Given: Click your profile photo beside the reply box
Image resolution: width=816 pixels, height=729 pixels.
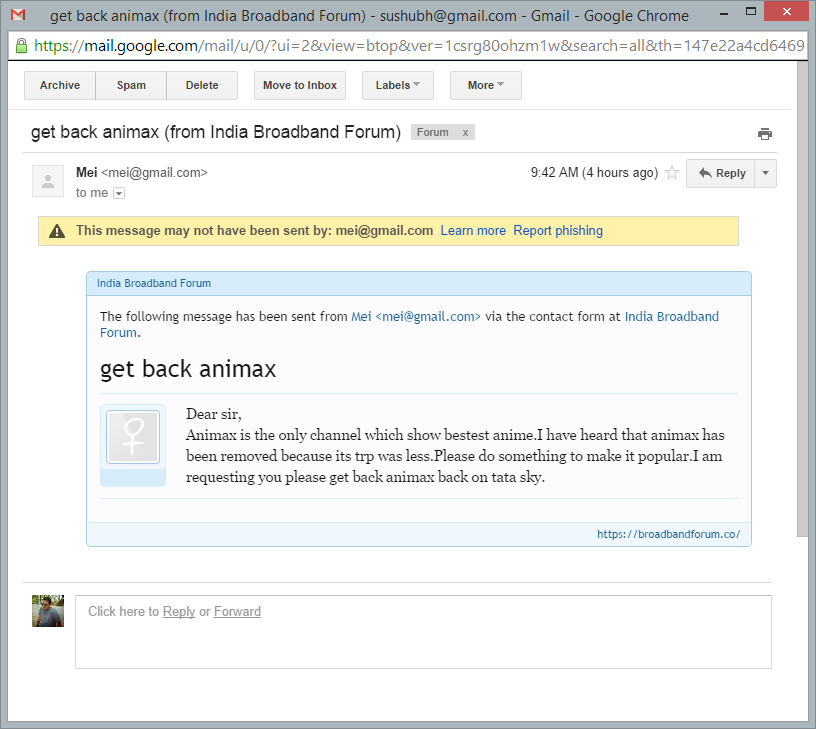Looking at the screenshot, I should [48, 611].
